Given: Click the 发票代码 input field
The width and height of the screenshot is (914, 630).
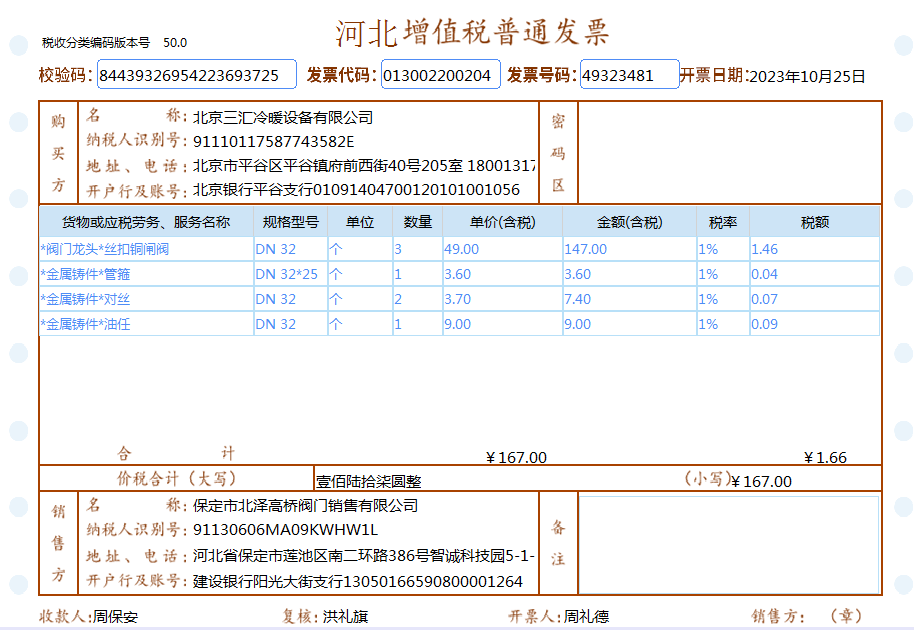Looking at the screenshot, I should click(x=440, y=75).
